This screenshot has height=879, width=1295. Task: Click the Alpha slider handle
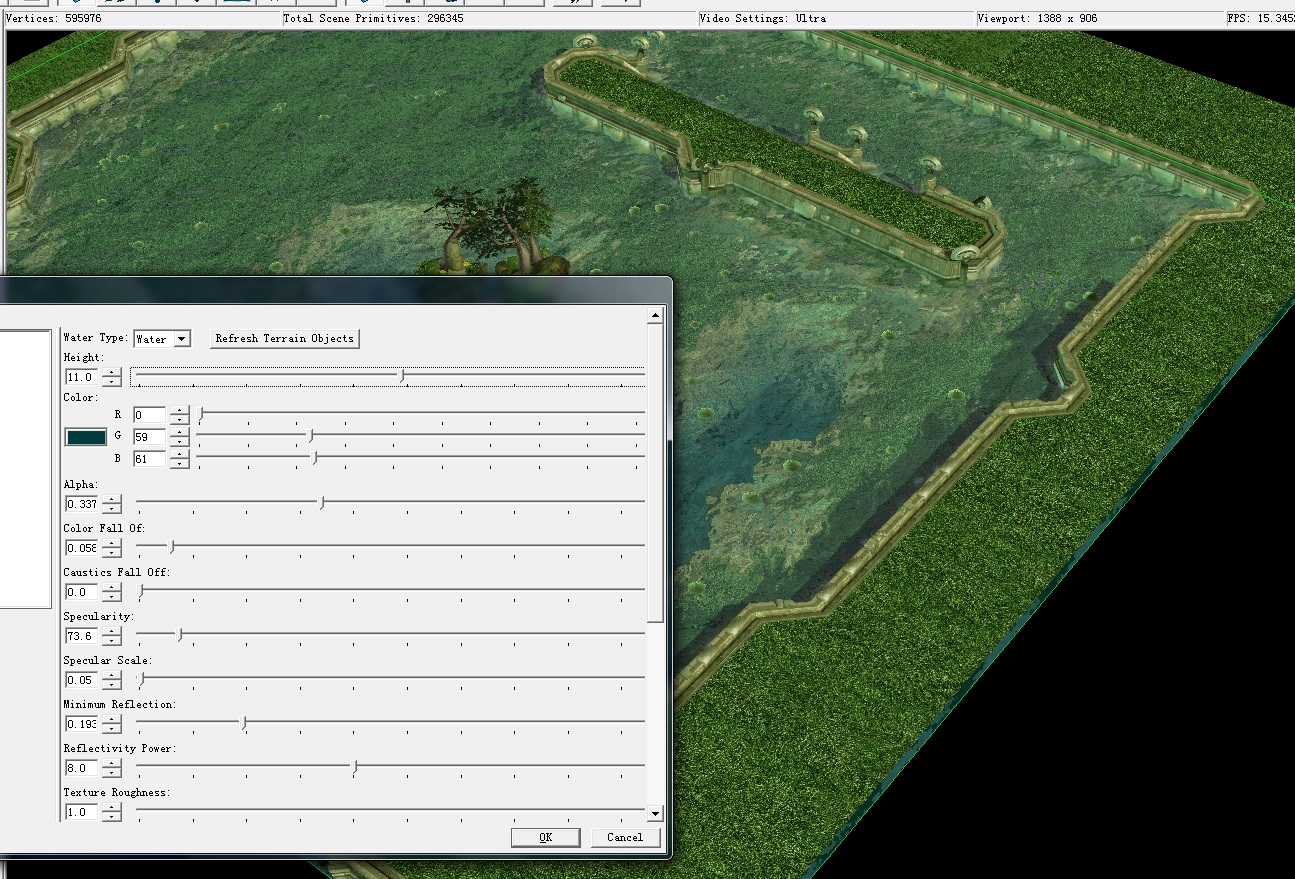[x=322, y=502]
